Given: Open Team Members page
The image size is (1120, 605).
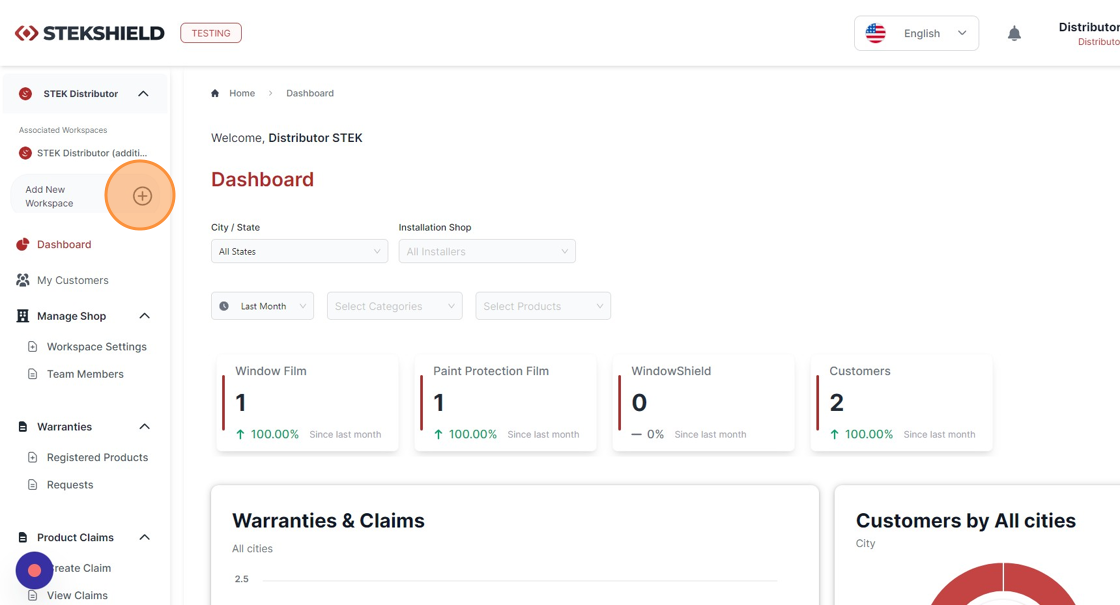Looking at the screenshot, I should coord(85,374).
